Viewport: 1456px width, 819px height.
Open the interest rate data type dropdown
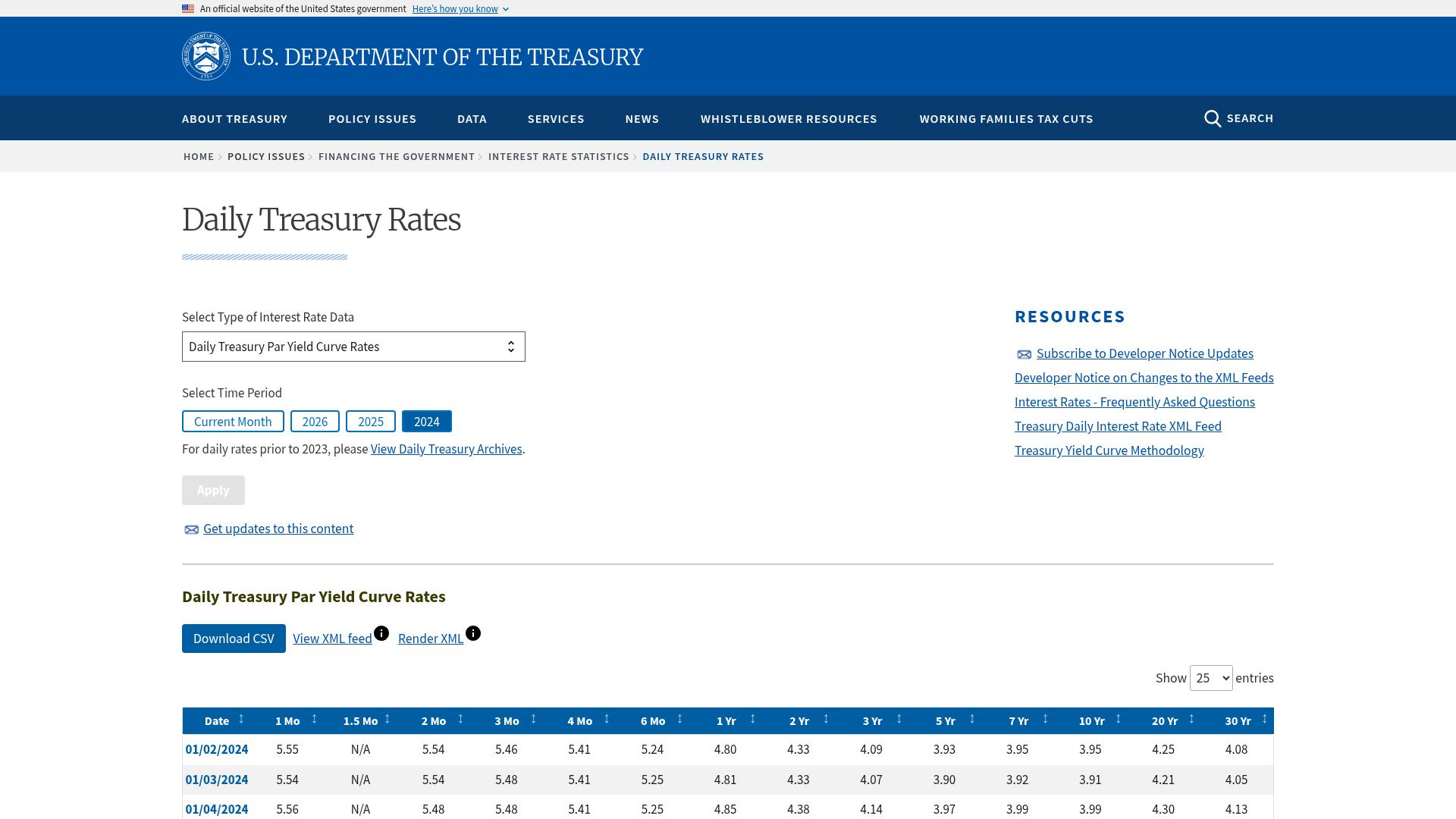[353, 347]
